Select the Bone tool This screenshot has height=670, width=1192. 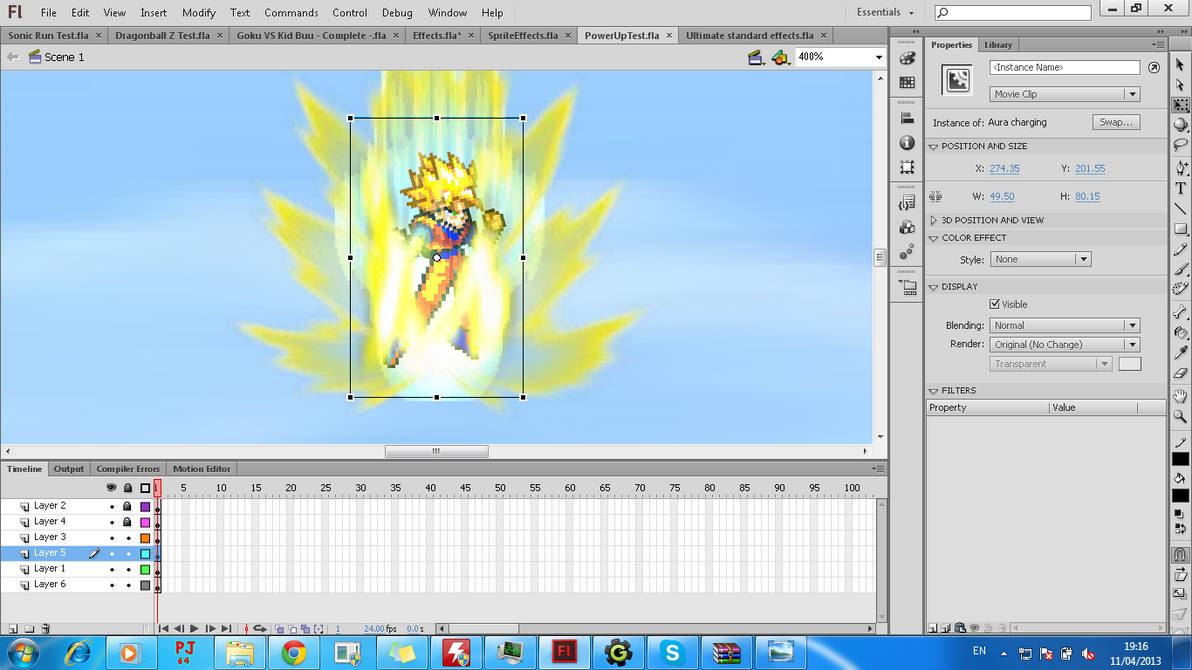click(1180, 312)
